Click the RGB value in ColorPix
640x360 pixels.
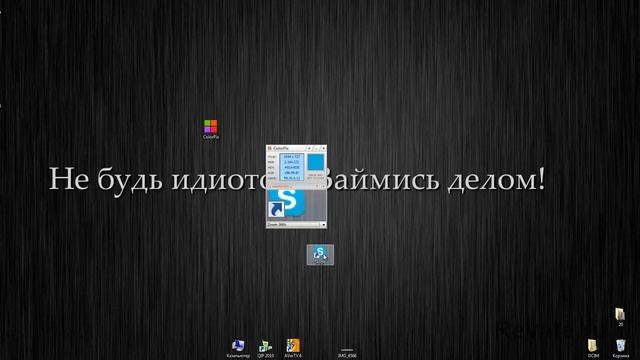pyautogui.click(x=292, y=162)
